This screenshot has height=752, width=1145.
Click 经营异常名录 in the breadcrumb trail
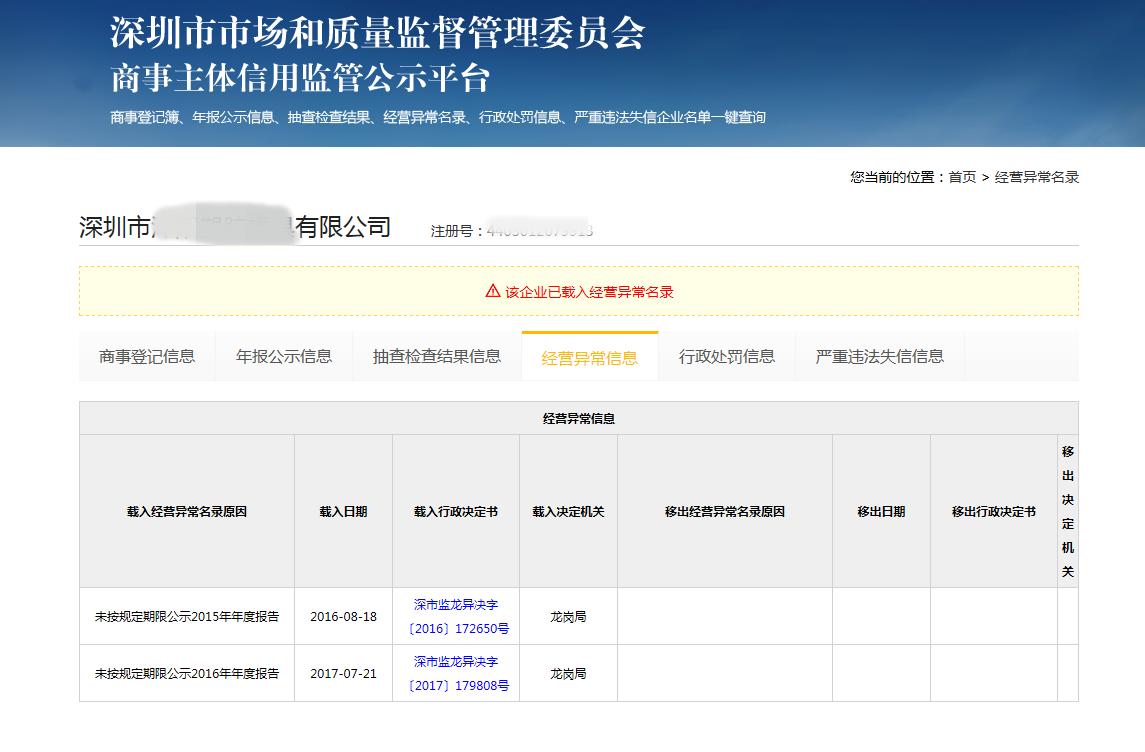(1034, 175)
